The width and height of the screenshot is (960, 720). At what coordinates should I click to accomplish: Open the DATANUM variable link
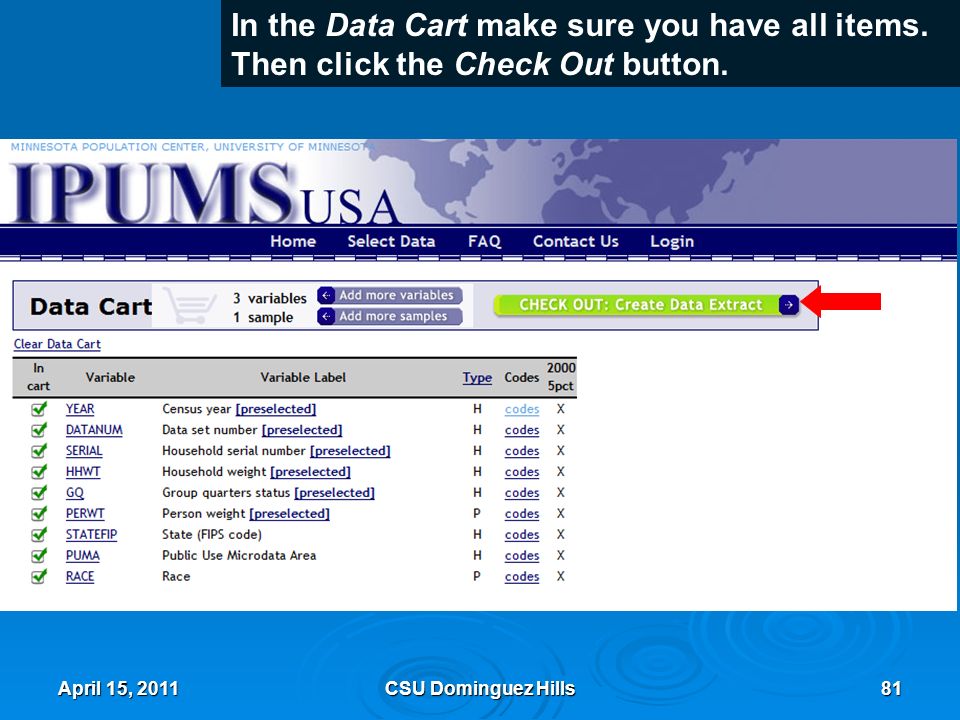[94, 430]
